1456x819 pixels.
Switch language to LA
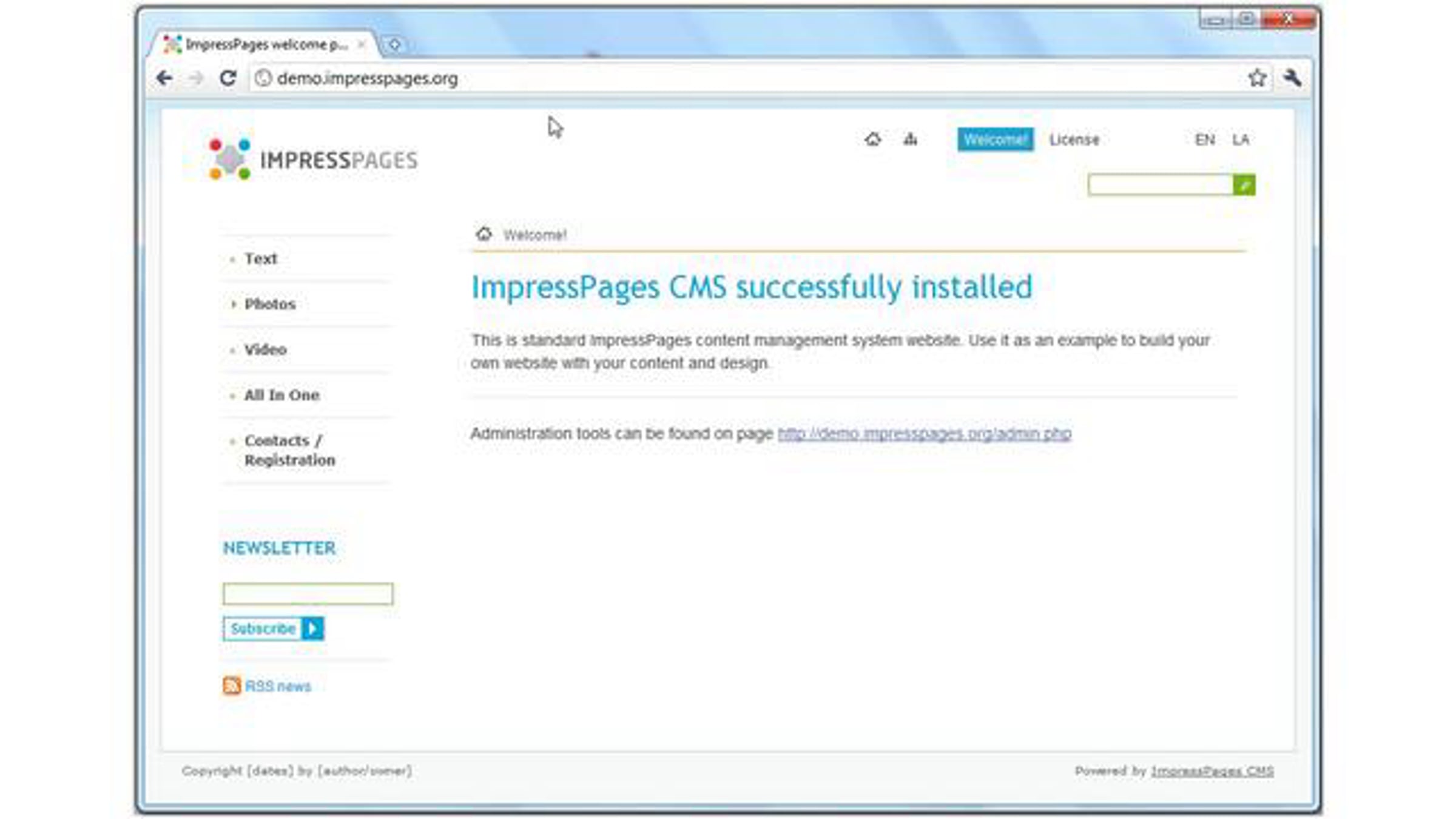(x=1240, y=140)
